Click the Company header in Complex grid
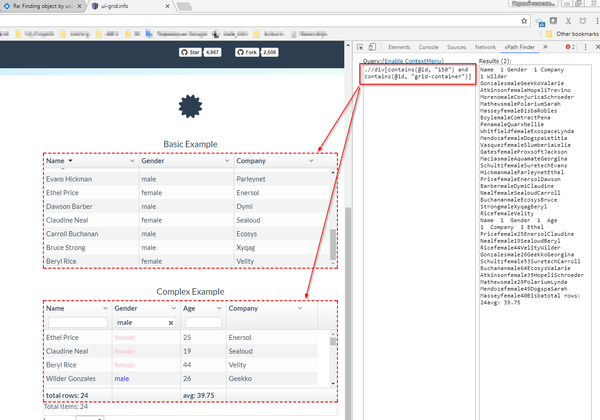 click(243, 308)
